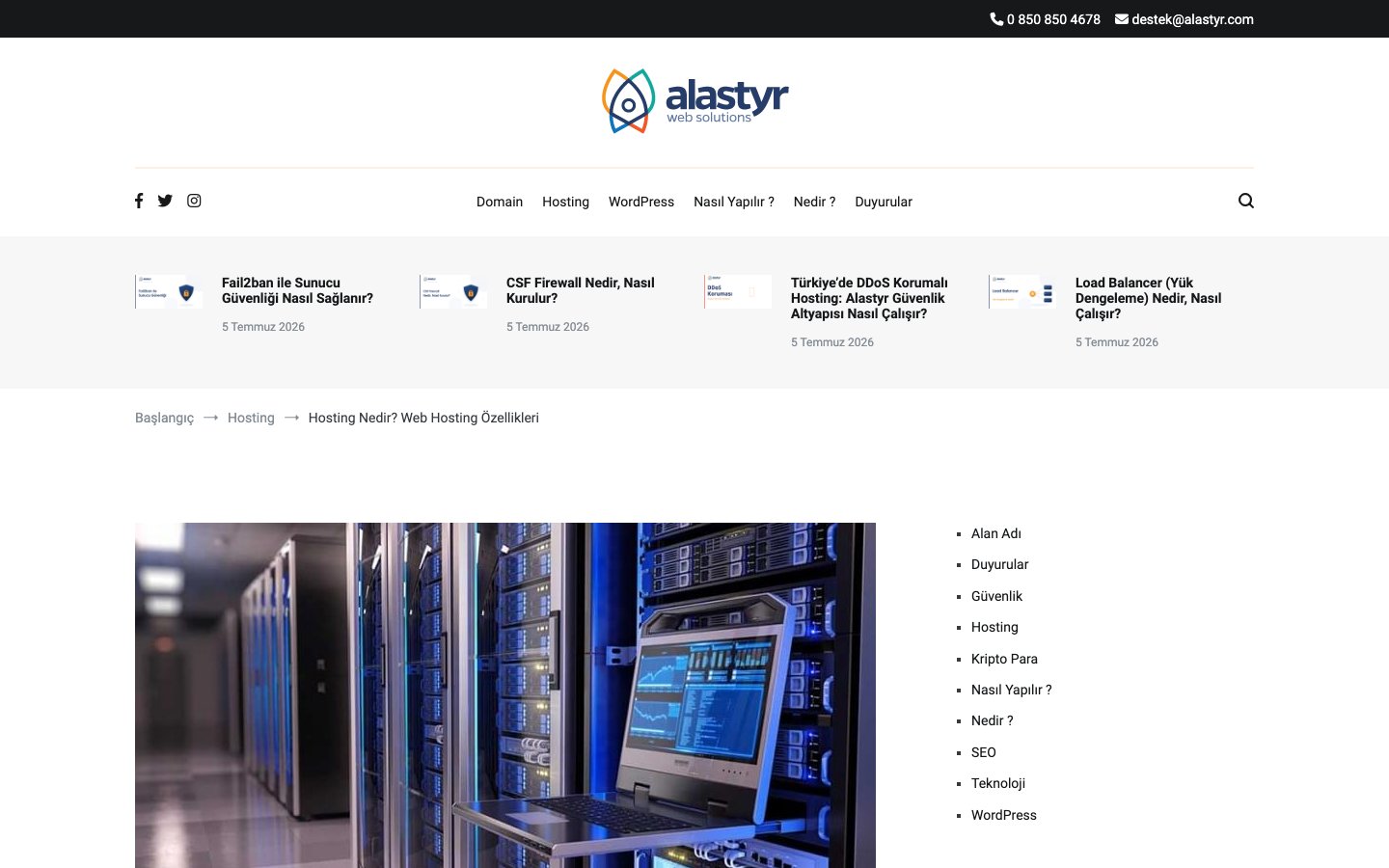Open Hosting category in sidebar list
1389x868 pixels.
(x=994, y=627)
